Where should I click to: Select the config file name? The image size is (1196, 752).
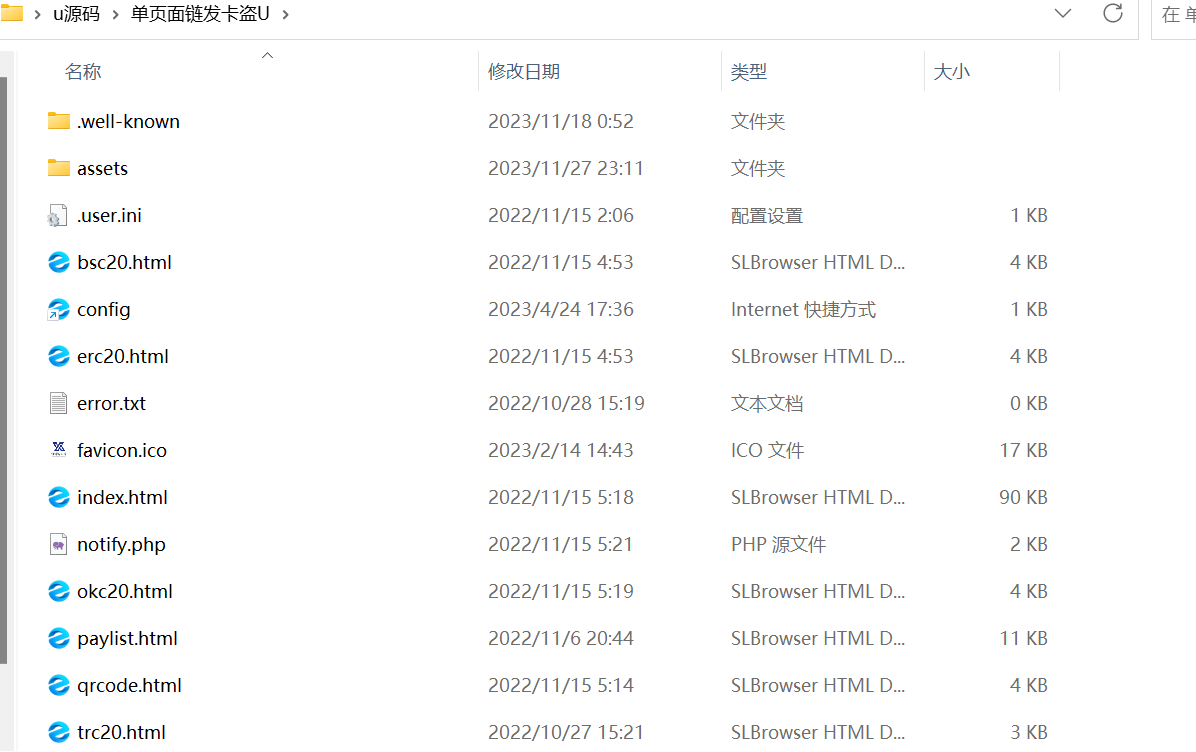(x=104, y=310)
